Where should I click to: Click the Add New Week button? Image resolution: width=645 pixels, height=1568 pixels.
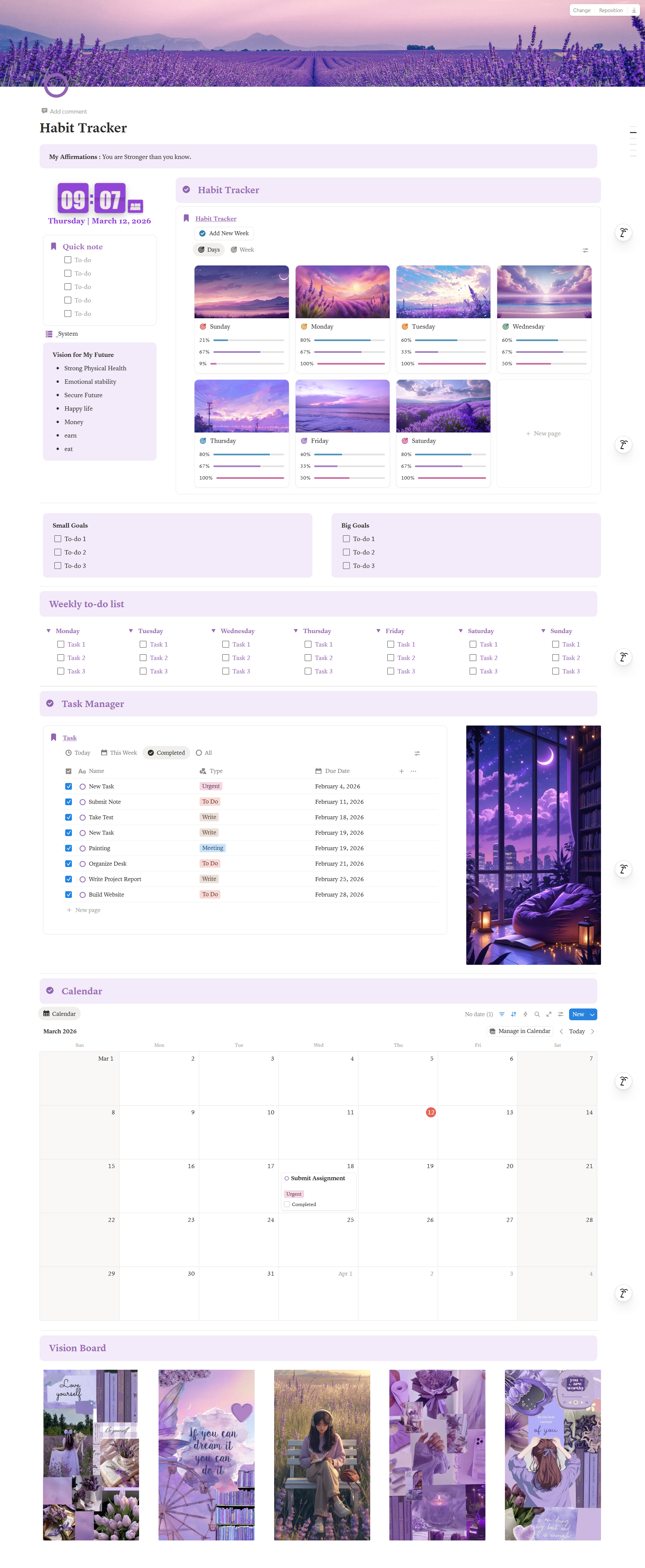(224, 233)
